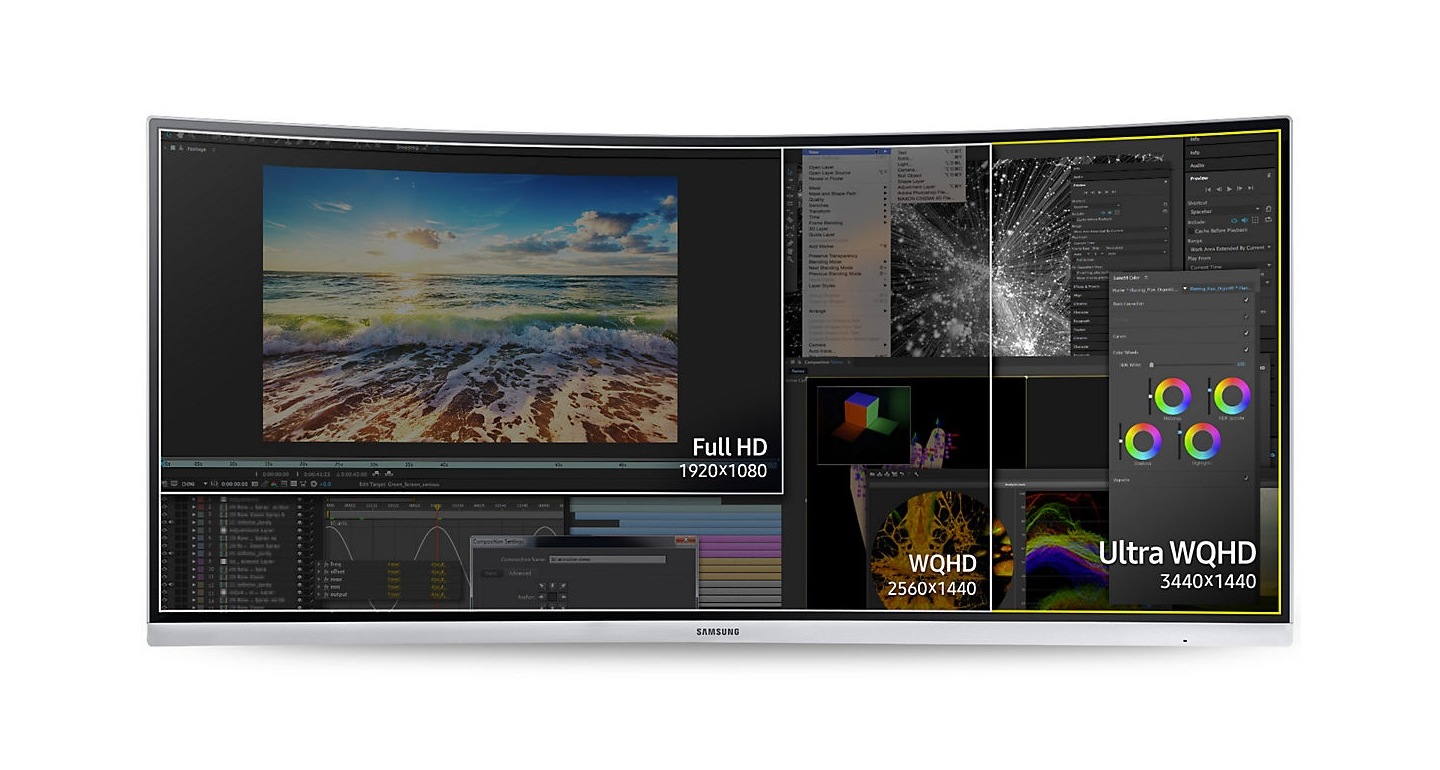1440x770 pixels.
Task: Open the Layer Styles submenu
Action: [x=845, y=285]
